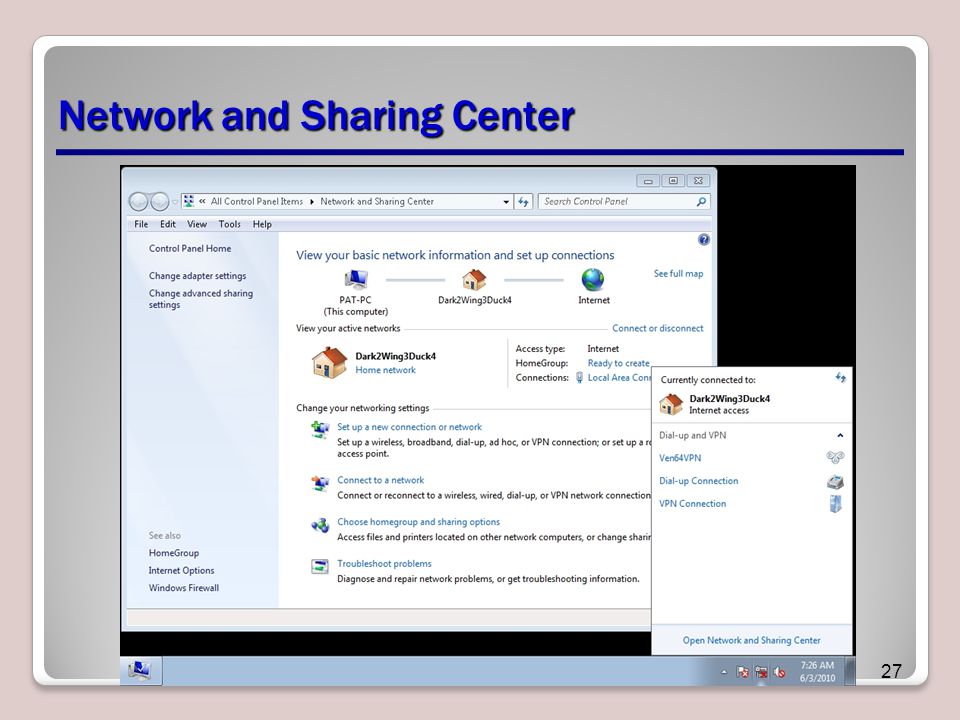
Task: Click the Back navigation arrow button
Action: coord(139,201)
